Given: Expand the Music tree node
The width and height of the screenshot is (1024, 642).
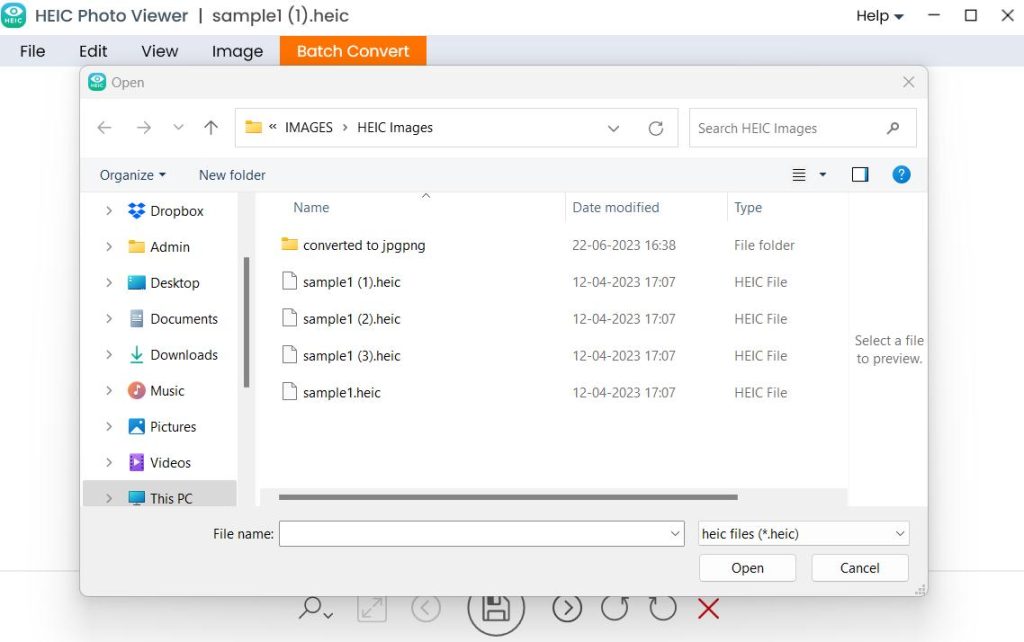Looking at the screenshot, I should click(x=109, y=391).
